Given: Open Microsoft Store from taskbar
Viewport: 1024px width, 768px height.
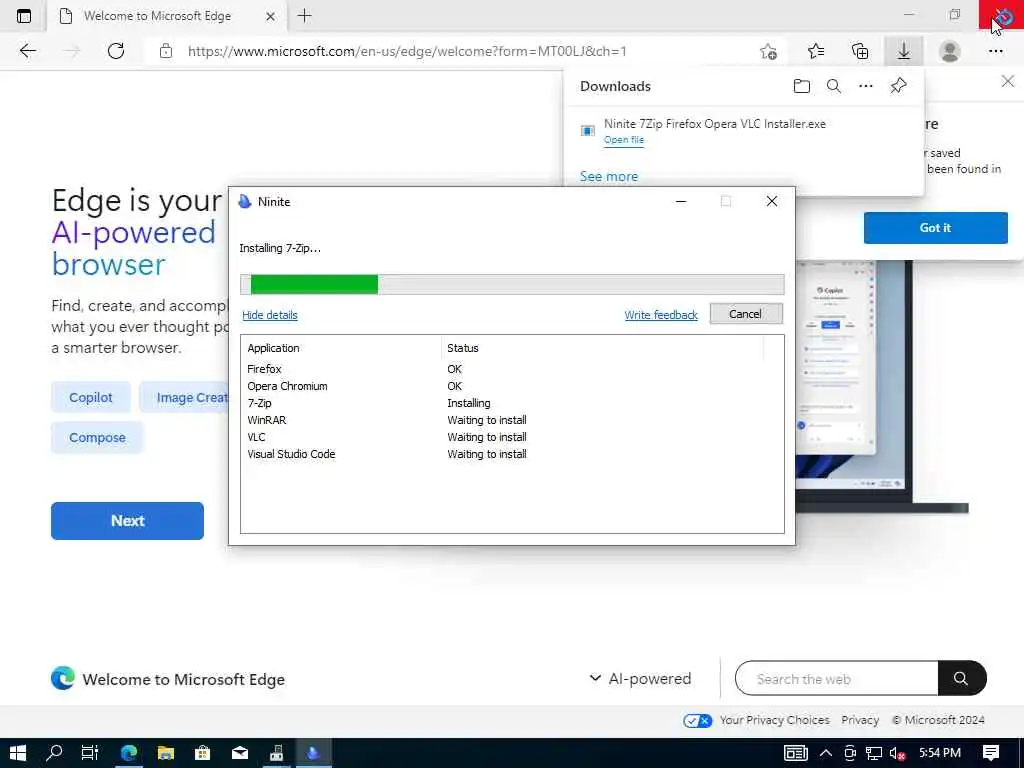Looking at the screenshot, I should point(202,753).
